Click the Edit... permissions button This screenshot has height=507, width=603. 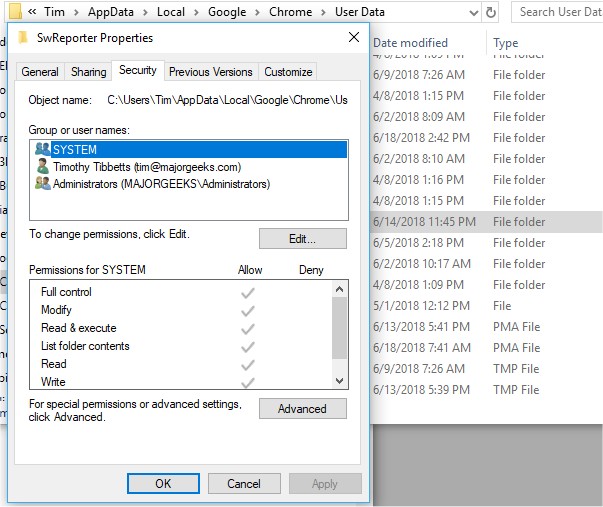pos(303,239)
